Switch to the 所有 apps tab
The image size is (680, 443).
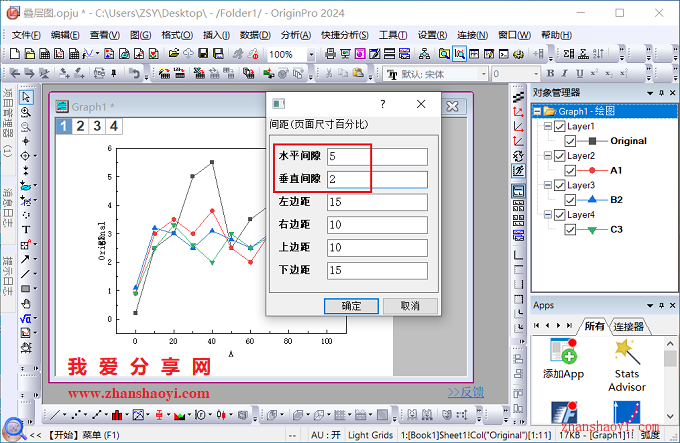coord(594,326)
